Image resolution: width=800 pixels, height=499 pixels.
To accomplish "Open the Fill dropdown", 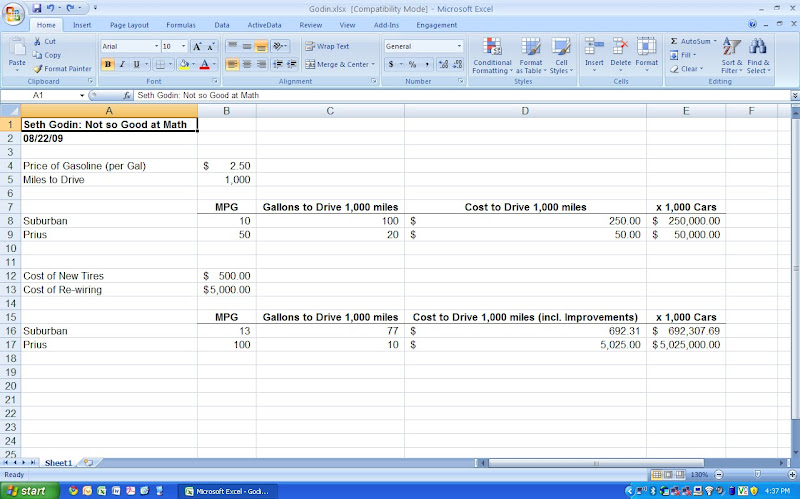I will (x=683, y=55).
